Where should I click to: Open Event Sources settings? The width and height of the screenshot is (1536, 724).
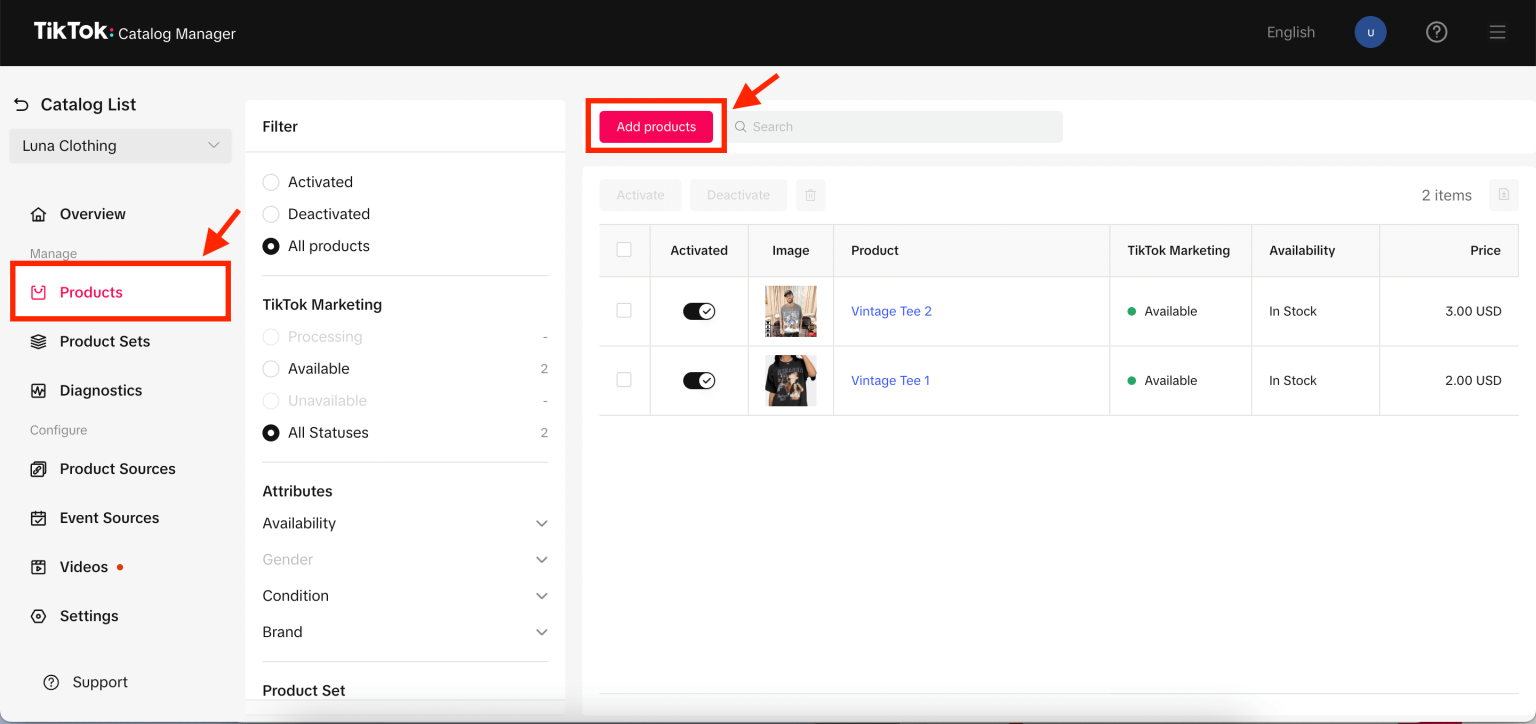tap(107, 517)
